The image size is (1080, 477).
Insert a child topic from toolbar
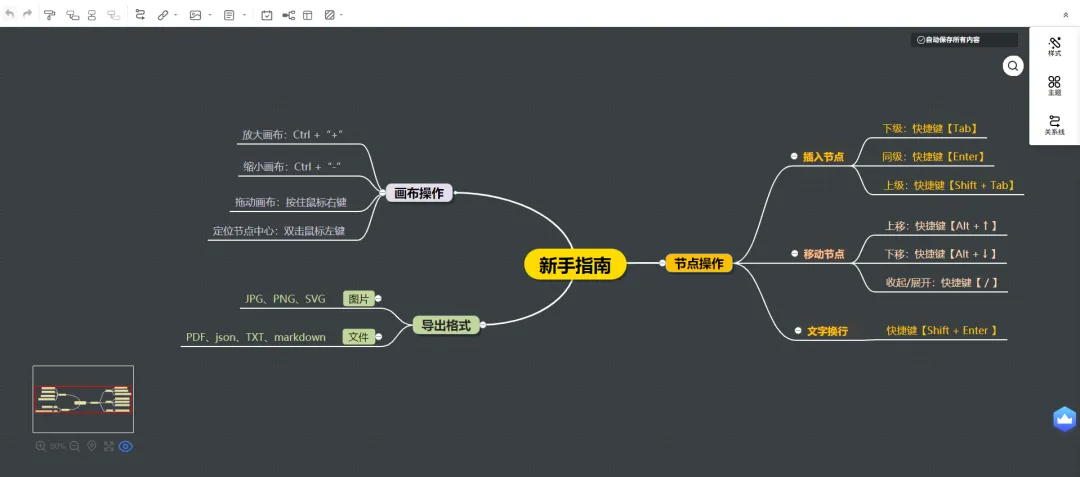72,14
